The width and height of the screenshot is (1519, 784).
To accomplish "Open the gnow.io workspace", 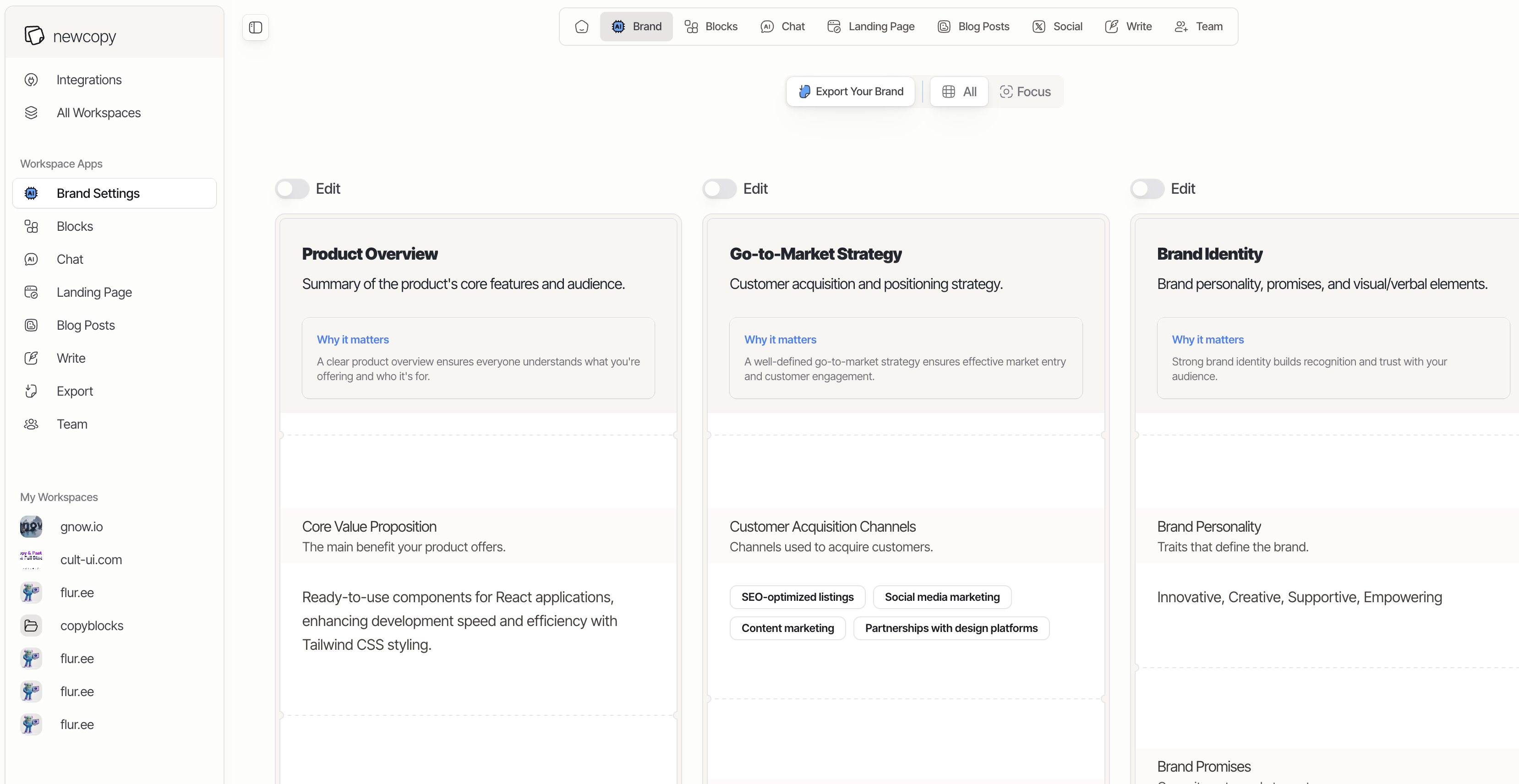I will click(x=82, y=526).
